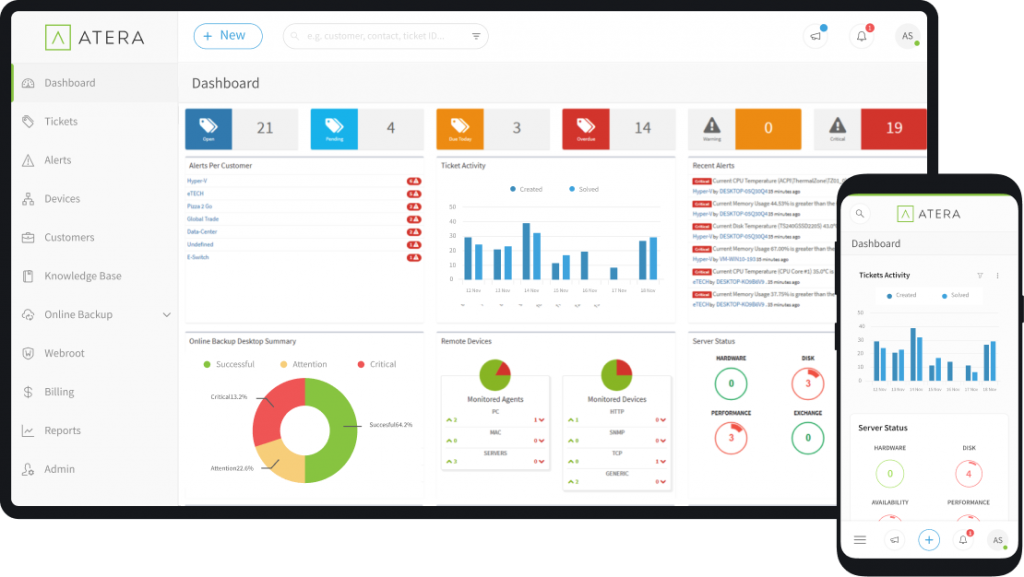The image size is (1024, 577).
Task: Open the Pizza 2 Go customer link
Action: click(x=199, y=206)
